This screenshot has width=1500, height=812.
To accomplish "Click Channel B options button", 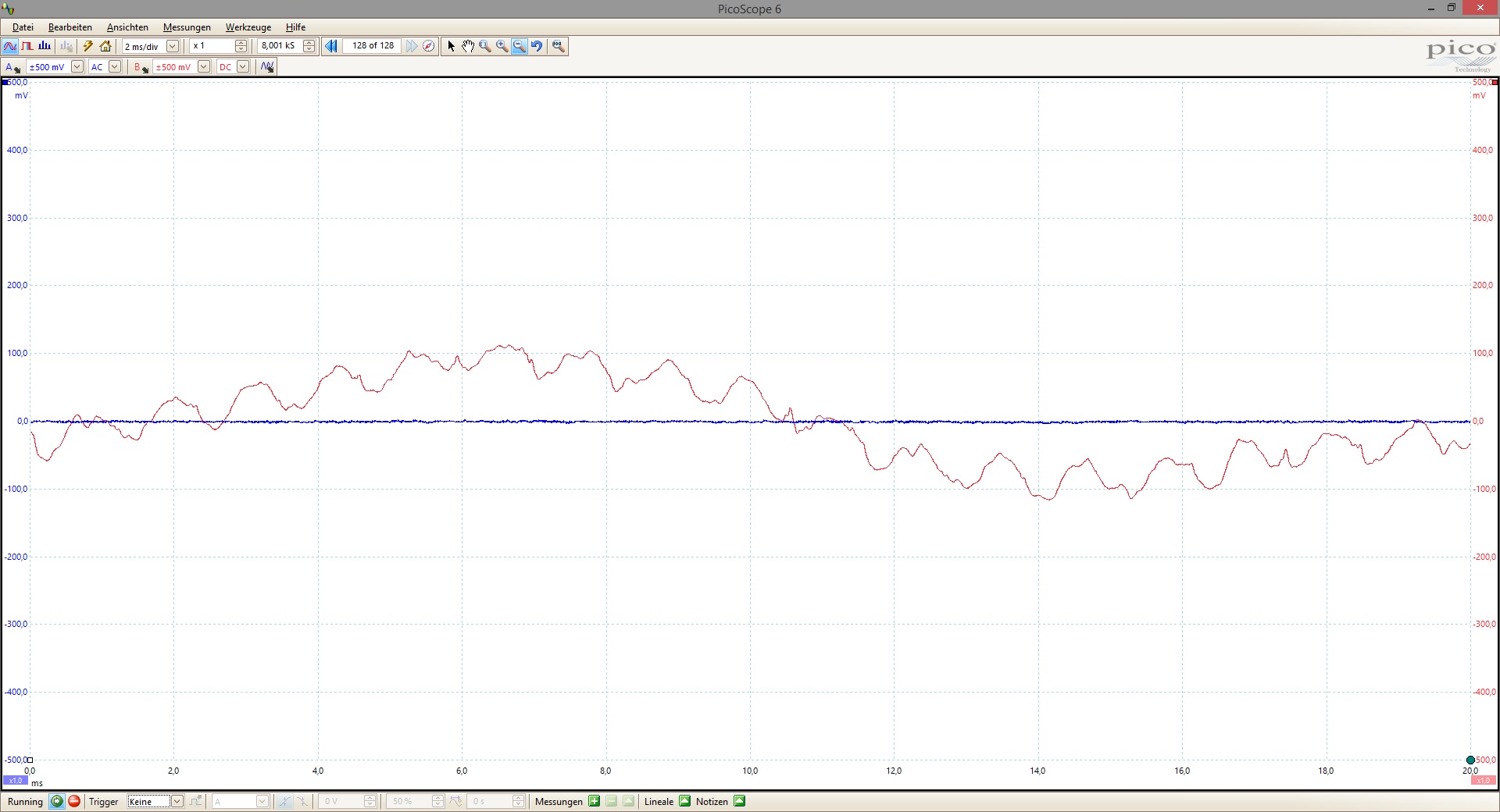I will point(141,67).
